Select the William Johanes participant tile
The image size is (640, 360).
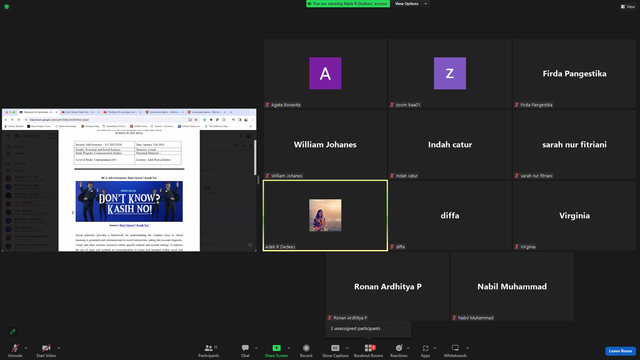pyautogui.click(x=325, y=144)
